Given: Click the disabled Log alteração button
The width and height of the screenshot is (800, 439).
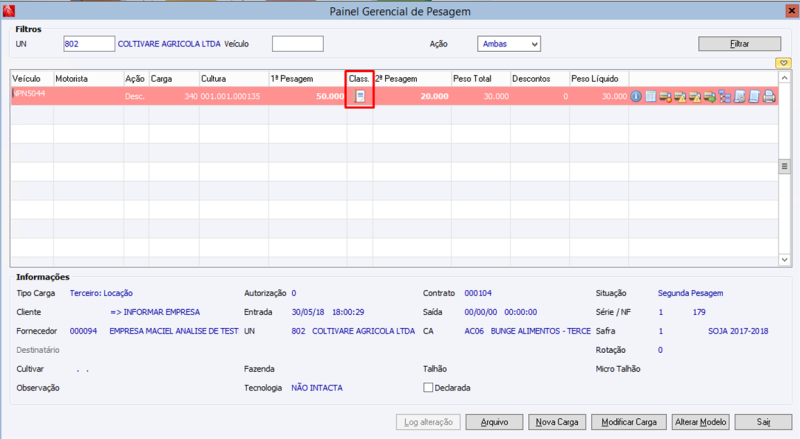Looking at the screenshot, I should (x=428, y=422).
